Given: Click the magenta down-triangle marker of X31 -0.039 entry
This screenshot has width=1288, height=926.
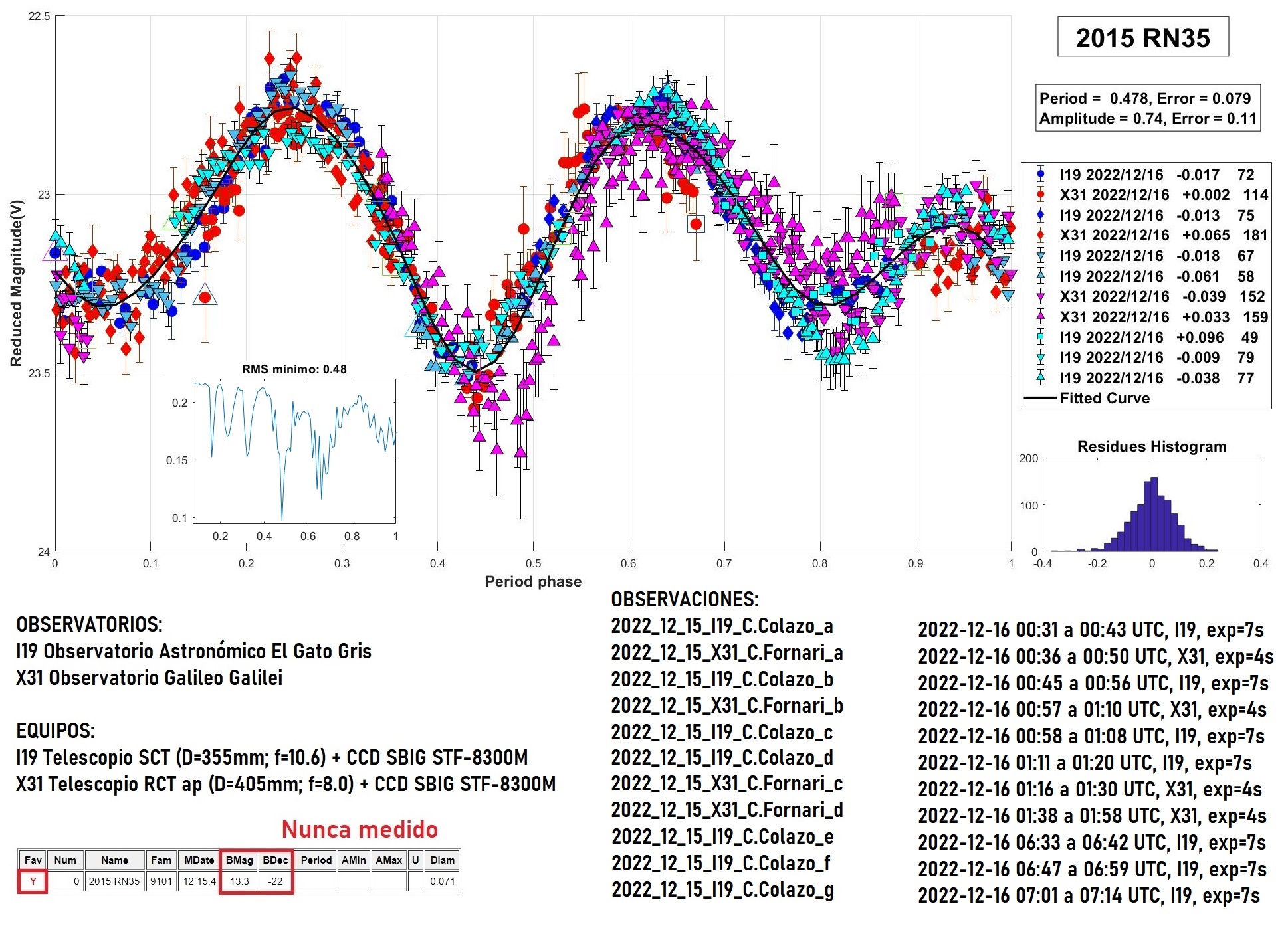Looking at the screenshot, I should point(1041,297).
